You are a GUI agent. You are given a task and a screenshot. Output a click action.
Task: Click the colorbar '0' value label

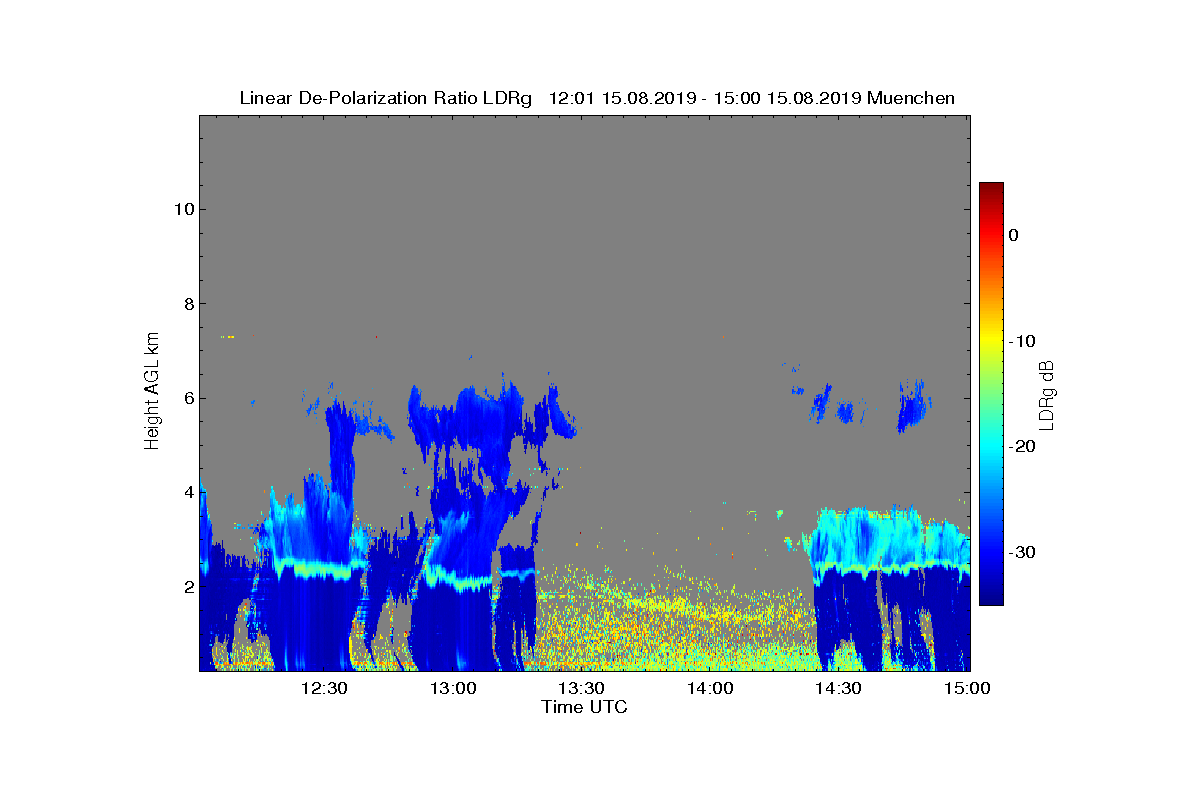point(1013,235)
